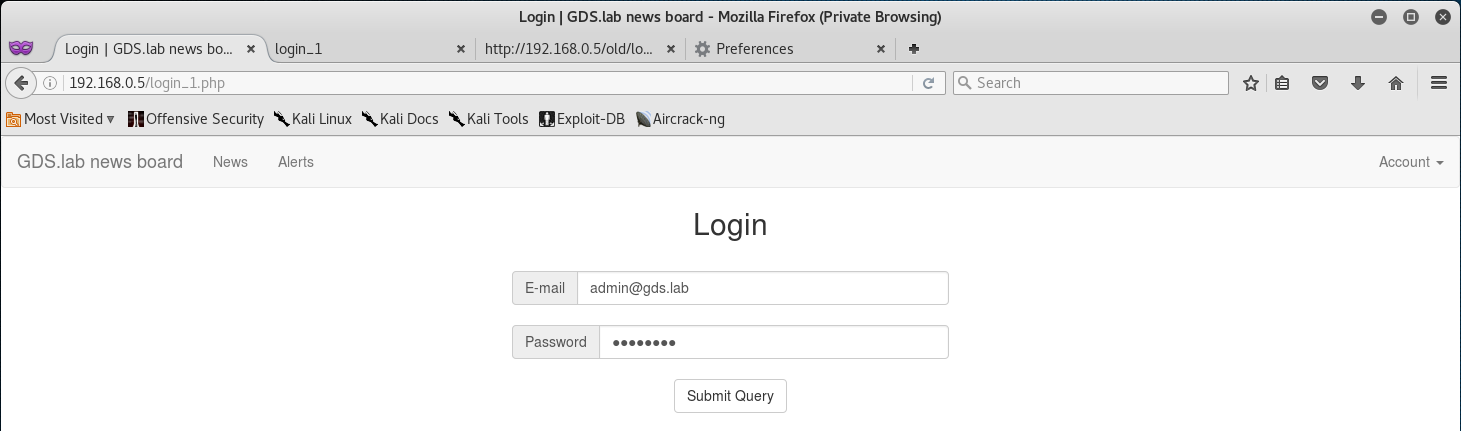Bookmark this page with the star icon
The width and height of the screenshot is (1461, 431).
[1250, 84]
